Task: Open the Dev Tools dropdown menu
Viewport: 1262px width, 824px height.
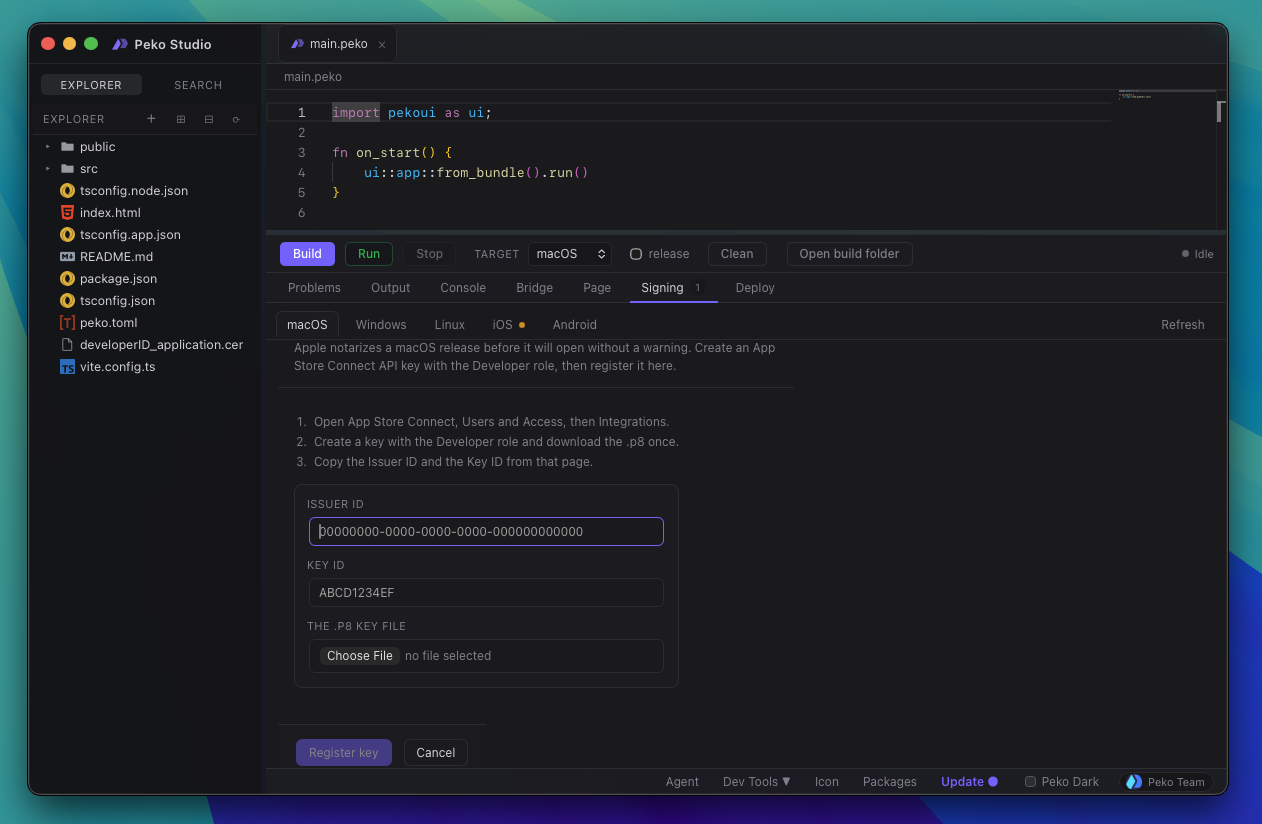Action: (757, 782)
